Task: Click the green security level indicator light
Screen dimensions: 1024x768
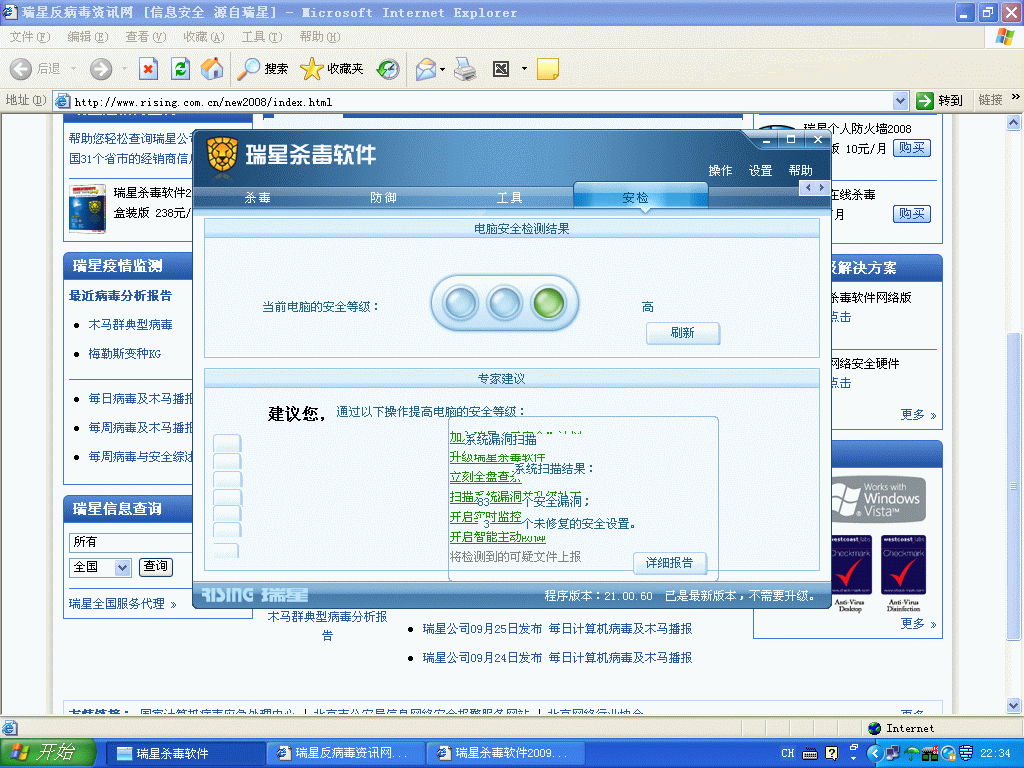Action: click(549, 302)
